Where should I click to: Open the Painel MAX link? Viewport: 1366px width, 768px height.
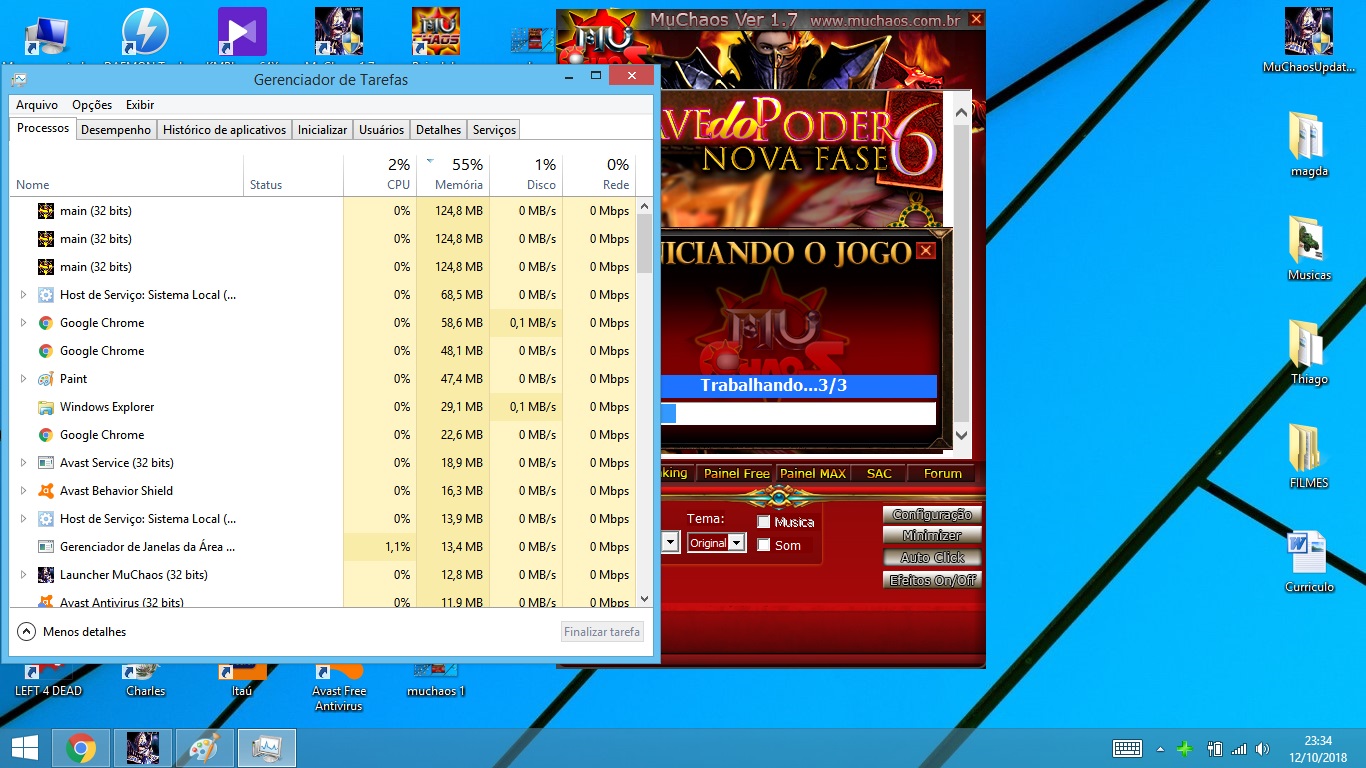click(x=813, y=473)
